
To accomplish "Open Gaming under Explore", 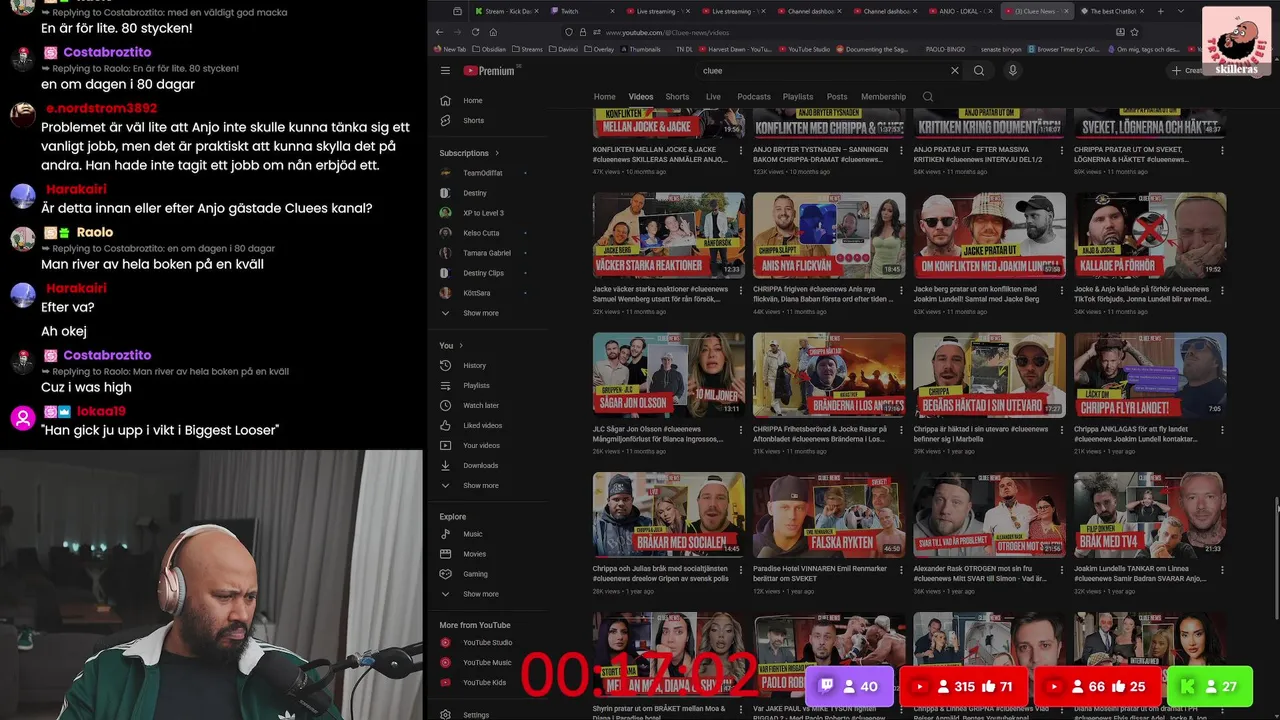I will [x=475, y=574].
